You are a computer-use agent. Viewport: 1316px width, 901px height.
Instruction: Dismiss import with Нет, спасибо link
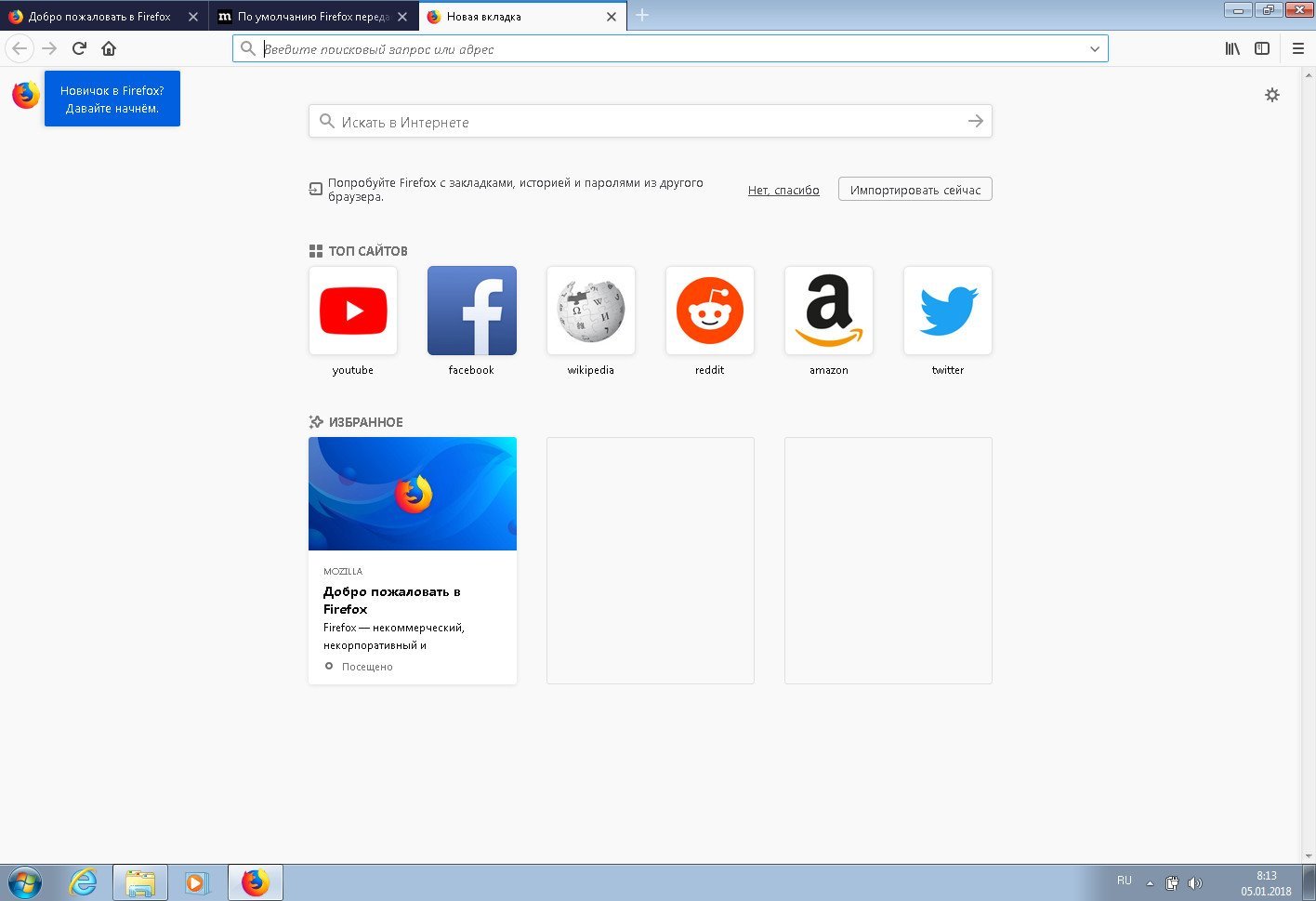783,191
